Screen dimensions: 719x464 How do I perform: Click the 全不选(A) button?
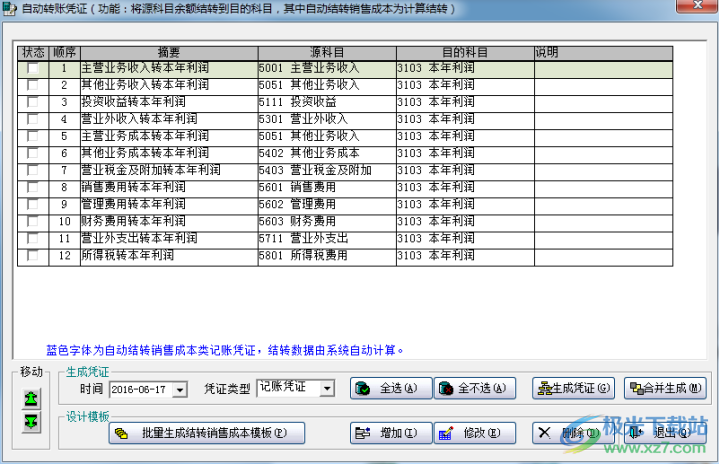[x=475, y=388]
